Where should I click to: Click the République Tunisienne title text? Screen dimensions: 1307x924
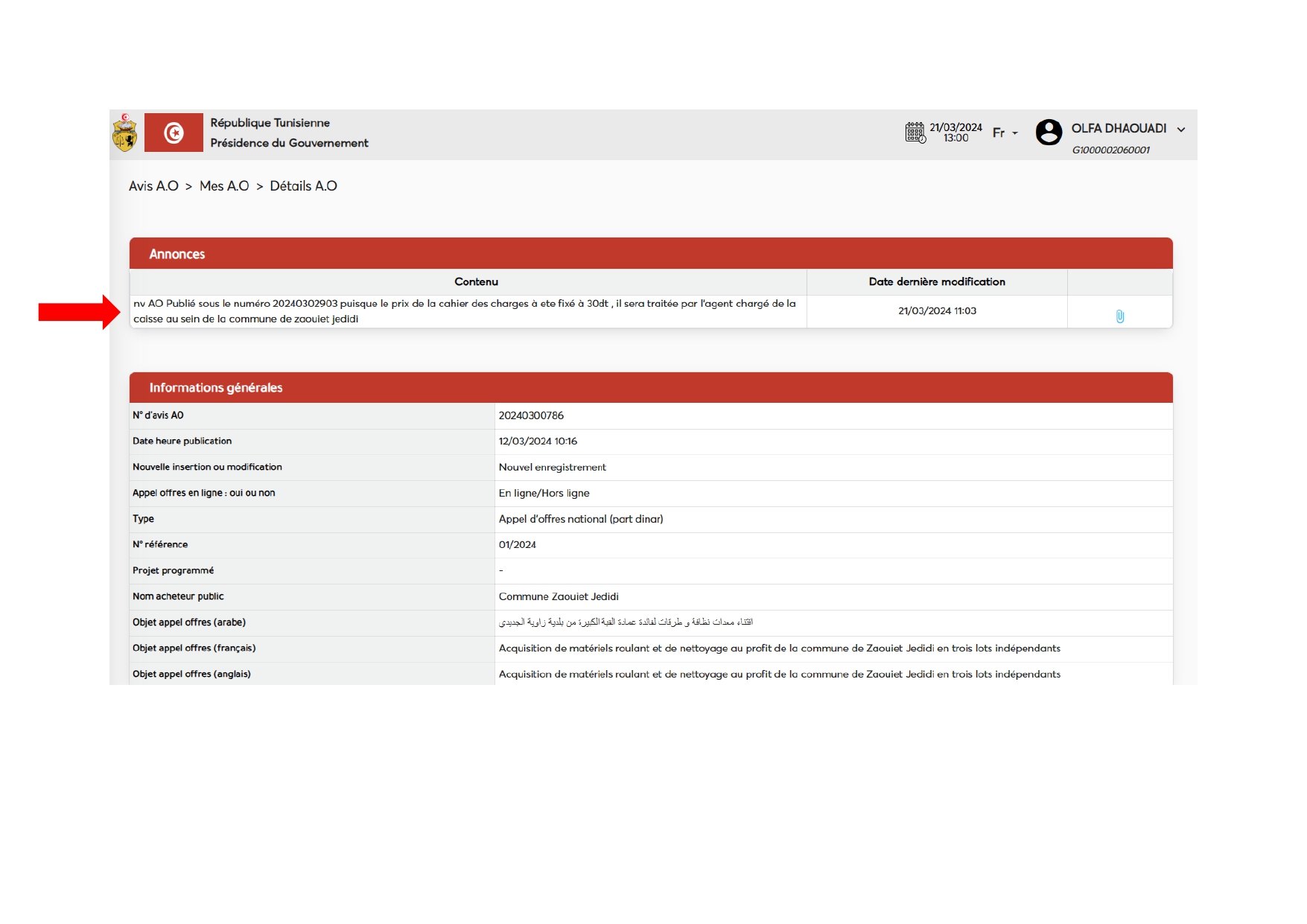point(270,123)
